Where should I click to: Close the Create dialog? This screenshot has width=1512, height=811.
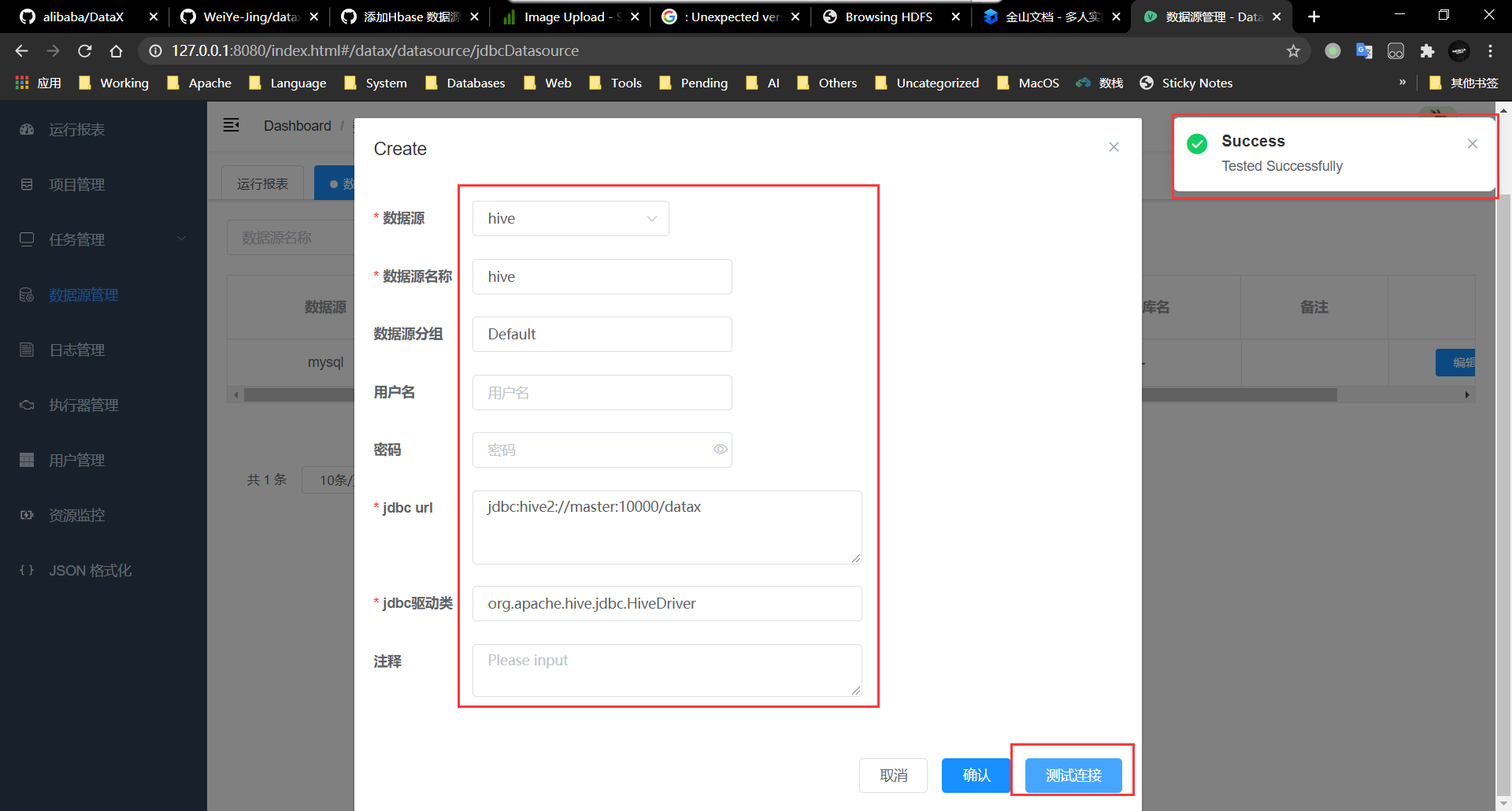point(1114,147)
